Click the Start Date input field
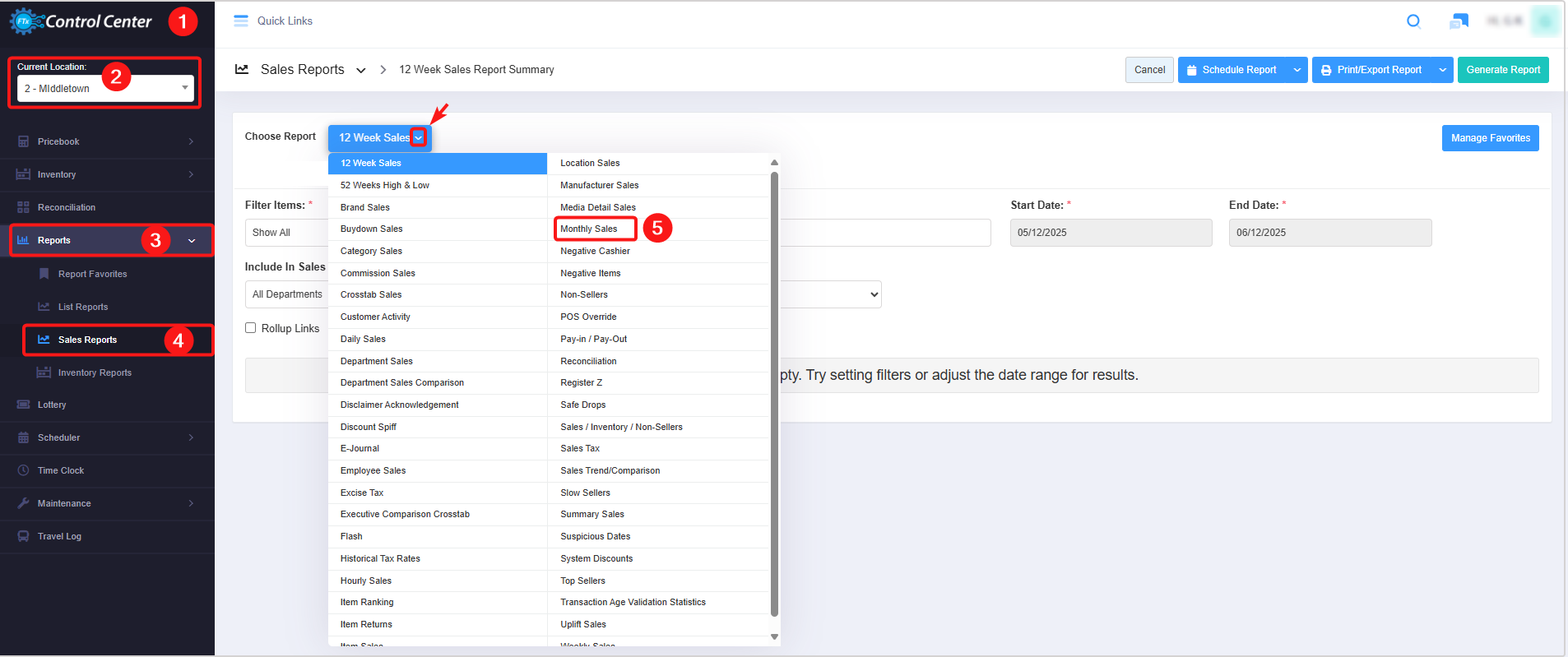 pos(1111,233)
